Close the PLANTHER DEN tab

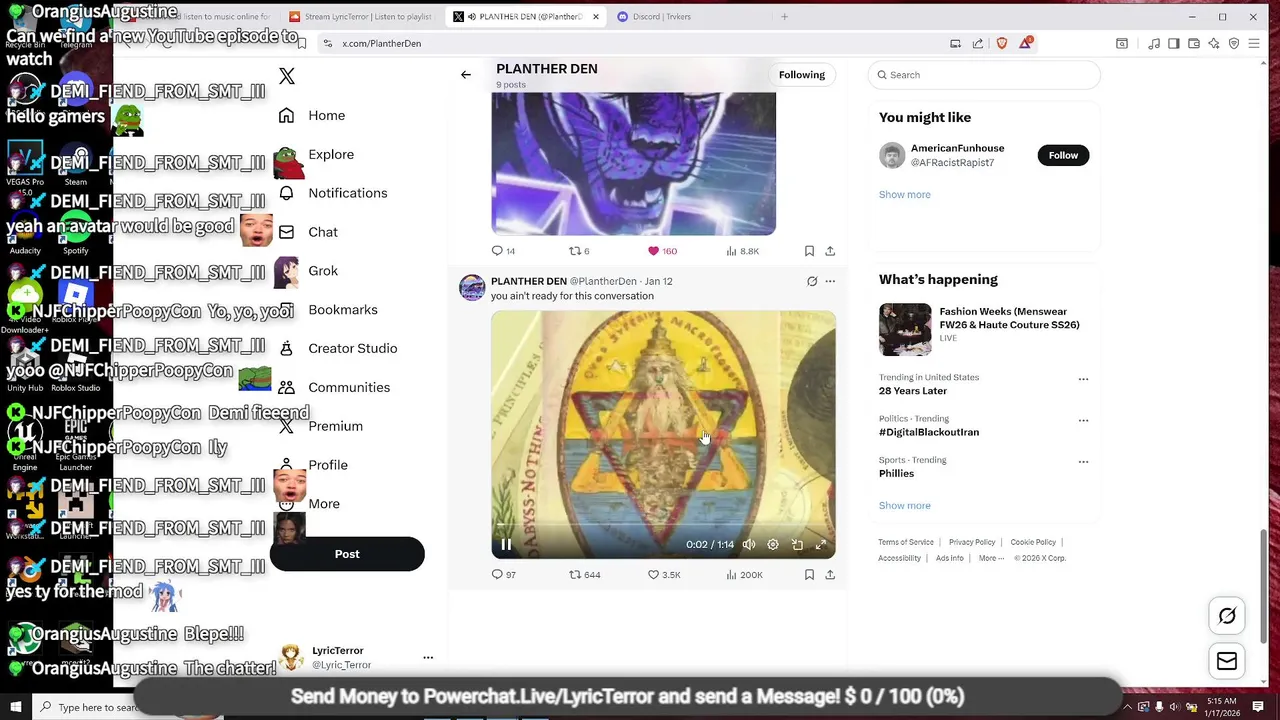click(x=596, y=17)
